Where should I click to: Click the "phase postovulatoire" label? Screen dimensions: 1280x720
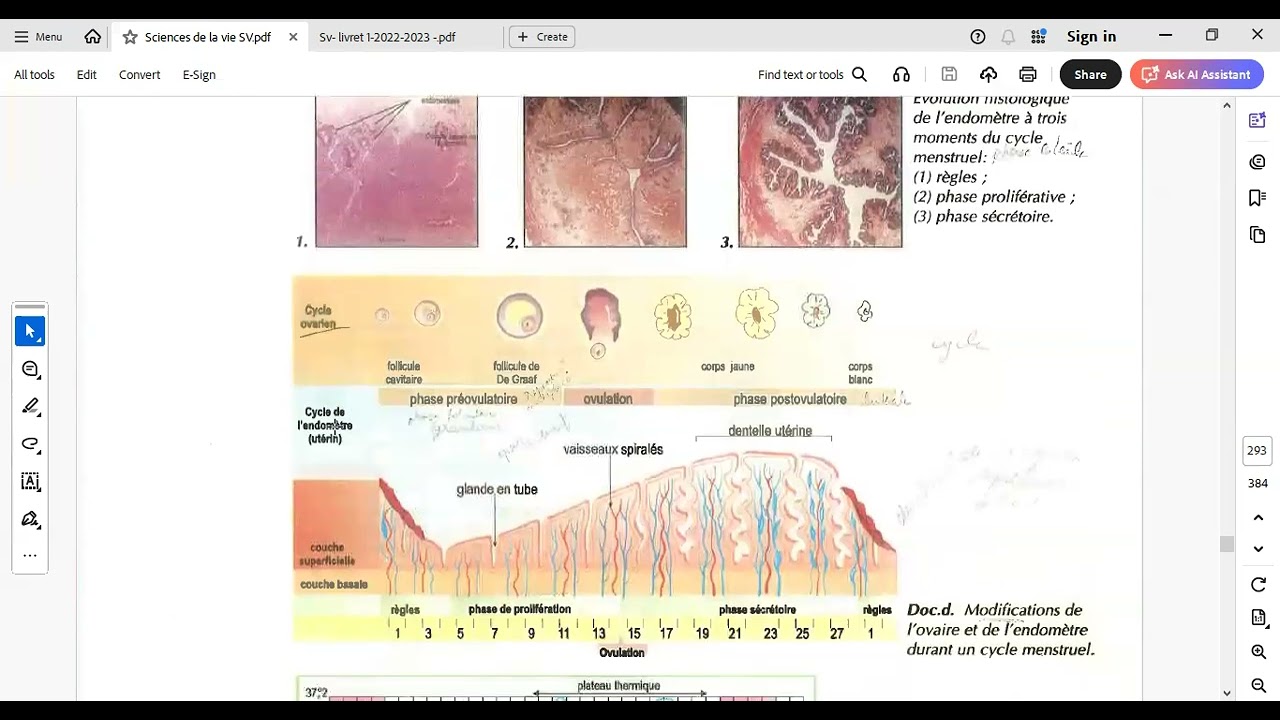tap(790, 399)
